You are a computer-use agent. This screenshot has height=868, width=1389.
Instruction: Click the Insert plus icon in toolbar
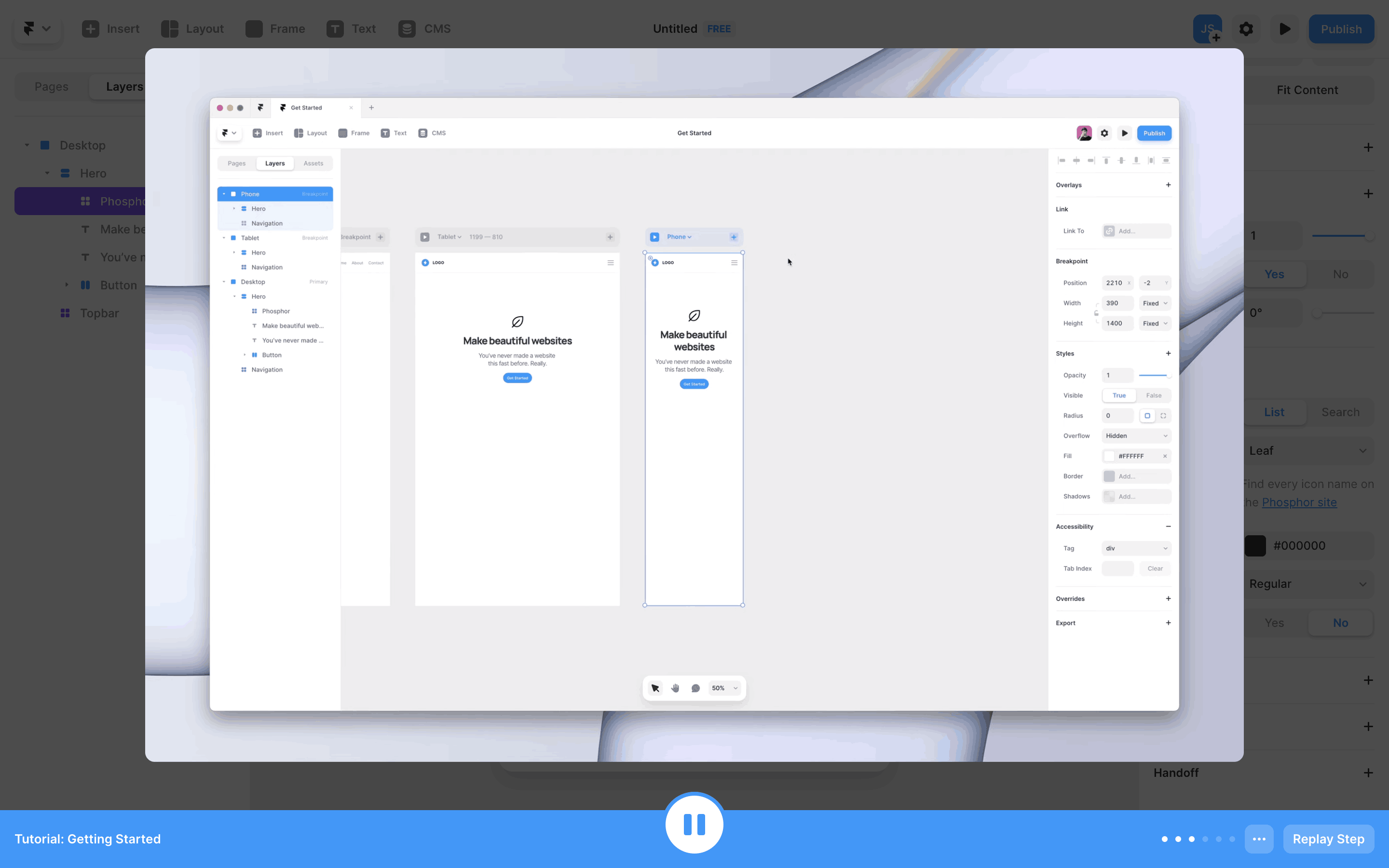pyautogui.click(x=90, y=29)
